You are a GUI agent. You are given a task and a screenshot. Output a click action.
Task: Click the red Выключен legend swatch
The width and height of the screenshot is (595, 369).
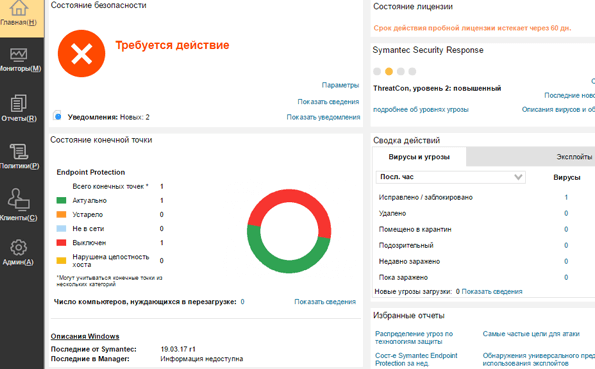pos(61,243)
